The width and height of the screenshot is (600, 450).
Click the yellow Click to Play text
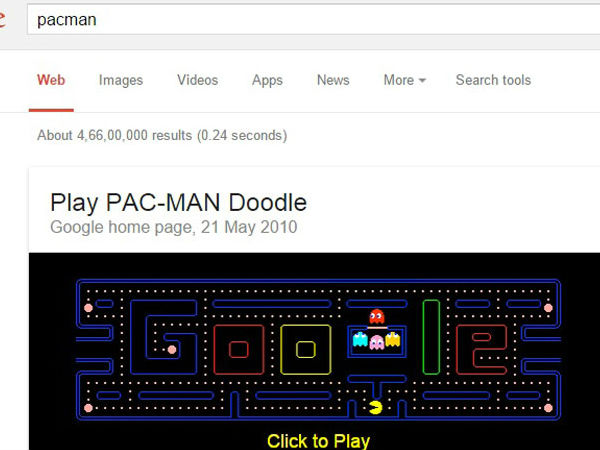pos(318,441)
